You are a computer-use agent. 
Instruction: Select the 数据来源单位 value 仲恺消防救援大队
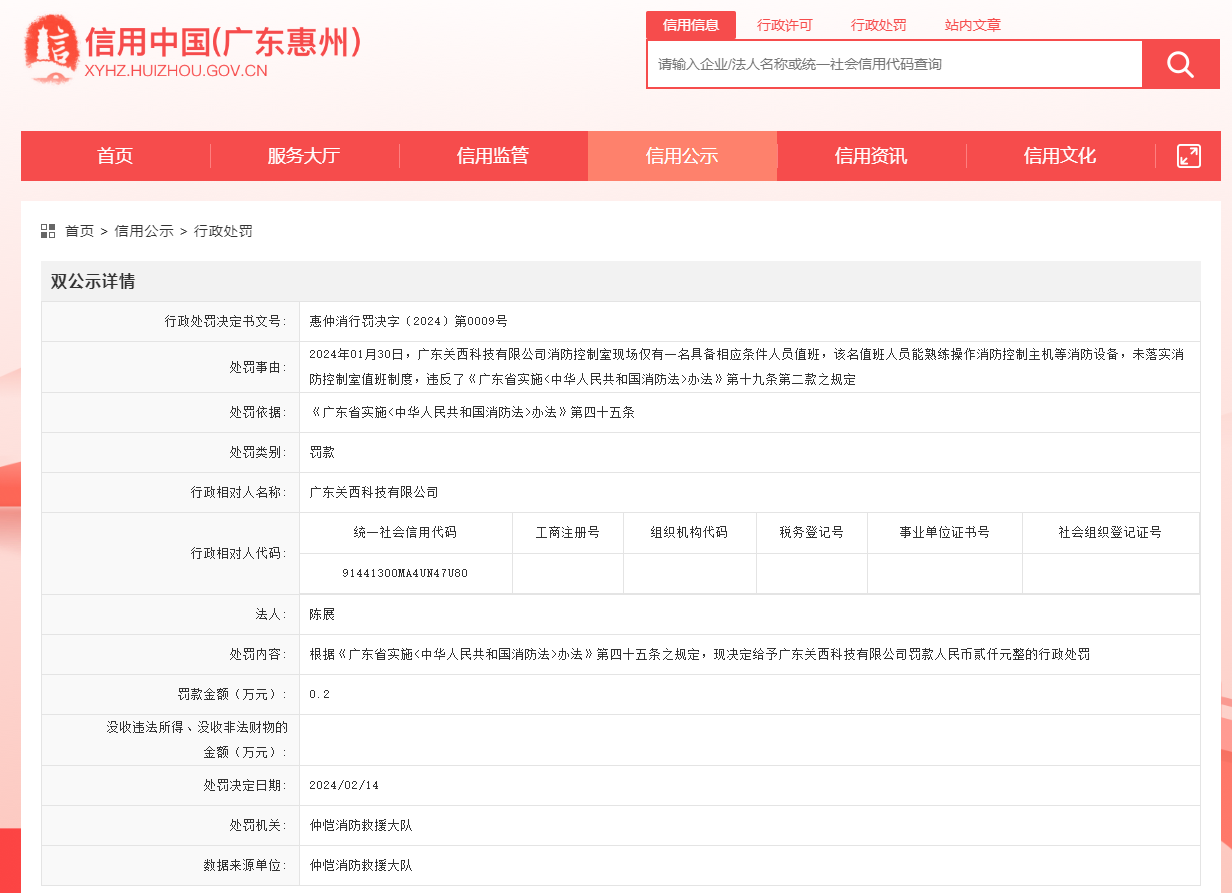coord(361,865)
